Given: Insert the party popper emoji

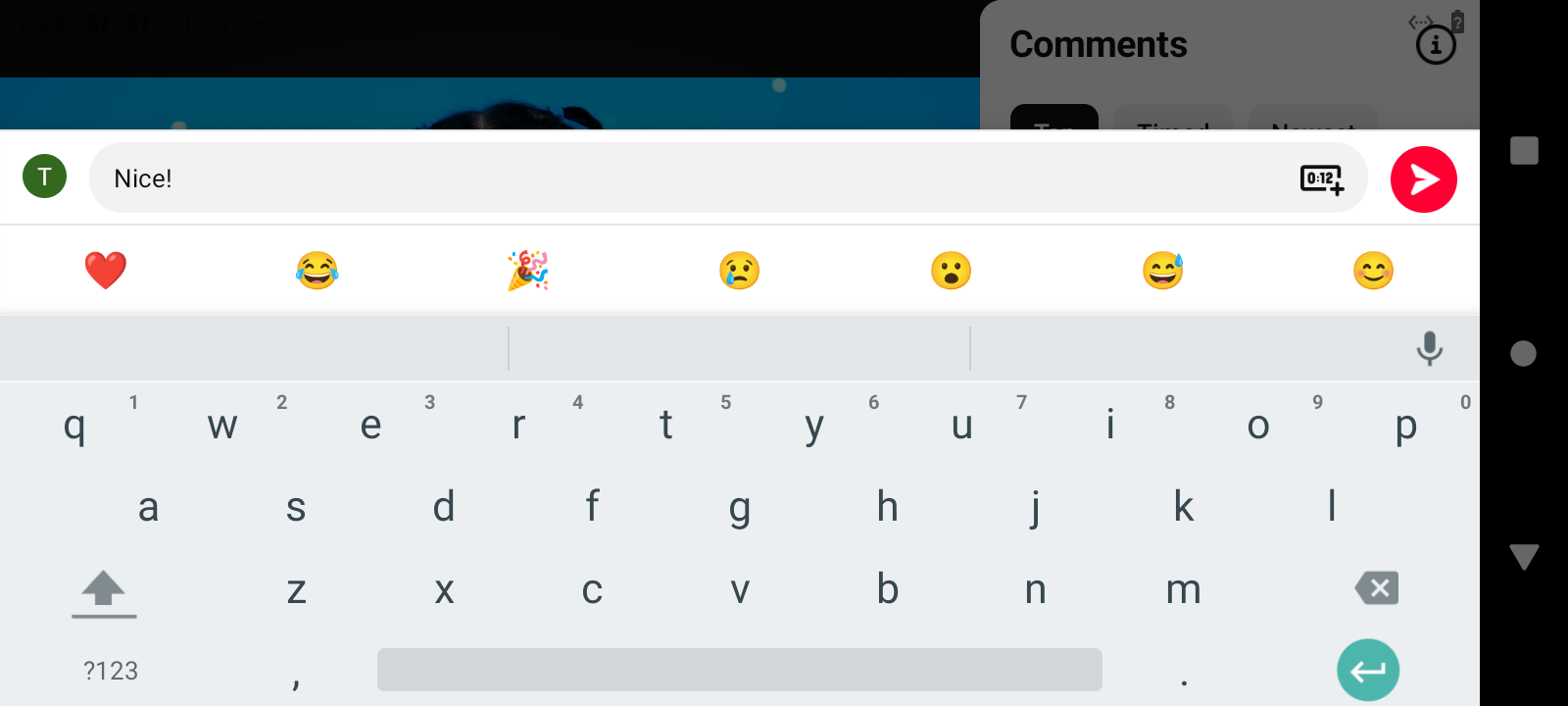Looking at the screenshot, I should tap(528, 271).
